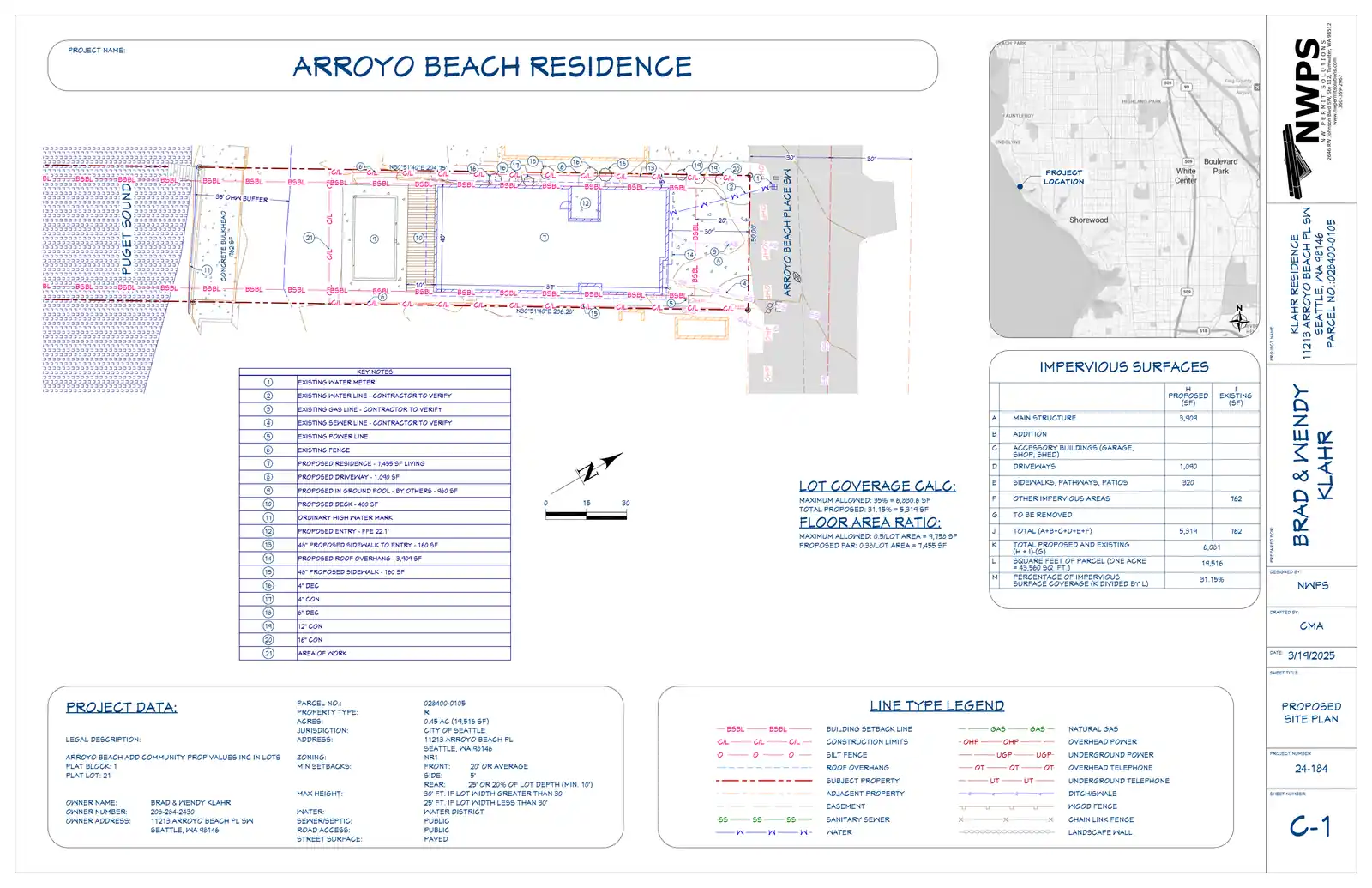This screenshot has width=1372, height=888.
Task: Click owner number '206-284-2430'
Action: coord(172,812)
